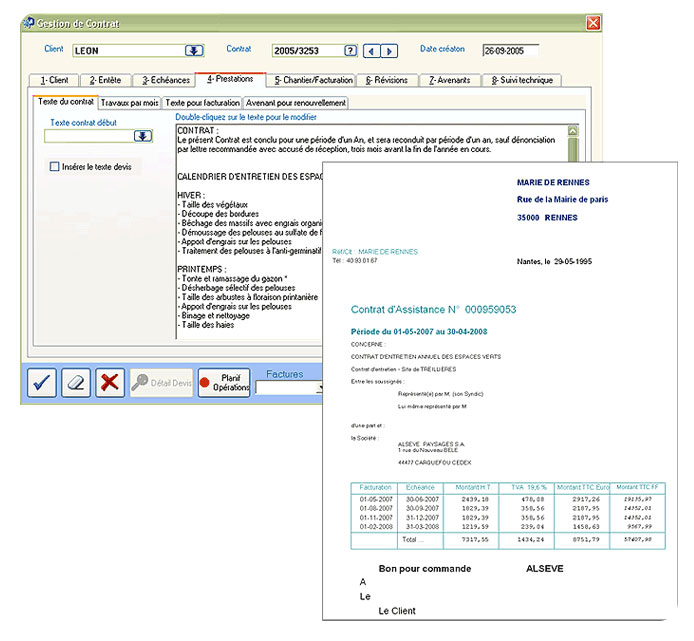Click 'Contrat d'Assistance N° 000959053' title

coord(433,309)
